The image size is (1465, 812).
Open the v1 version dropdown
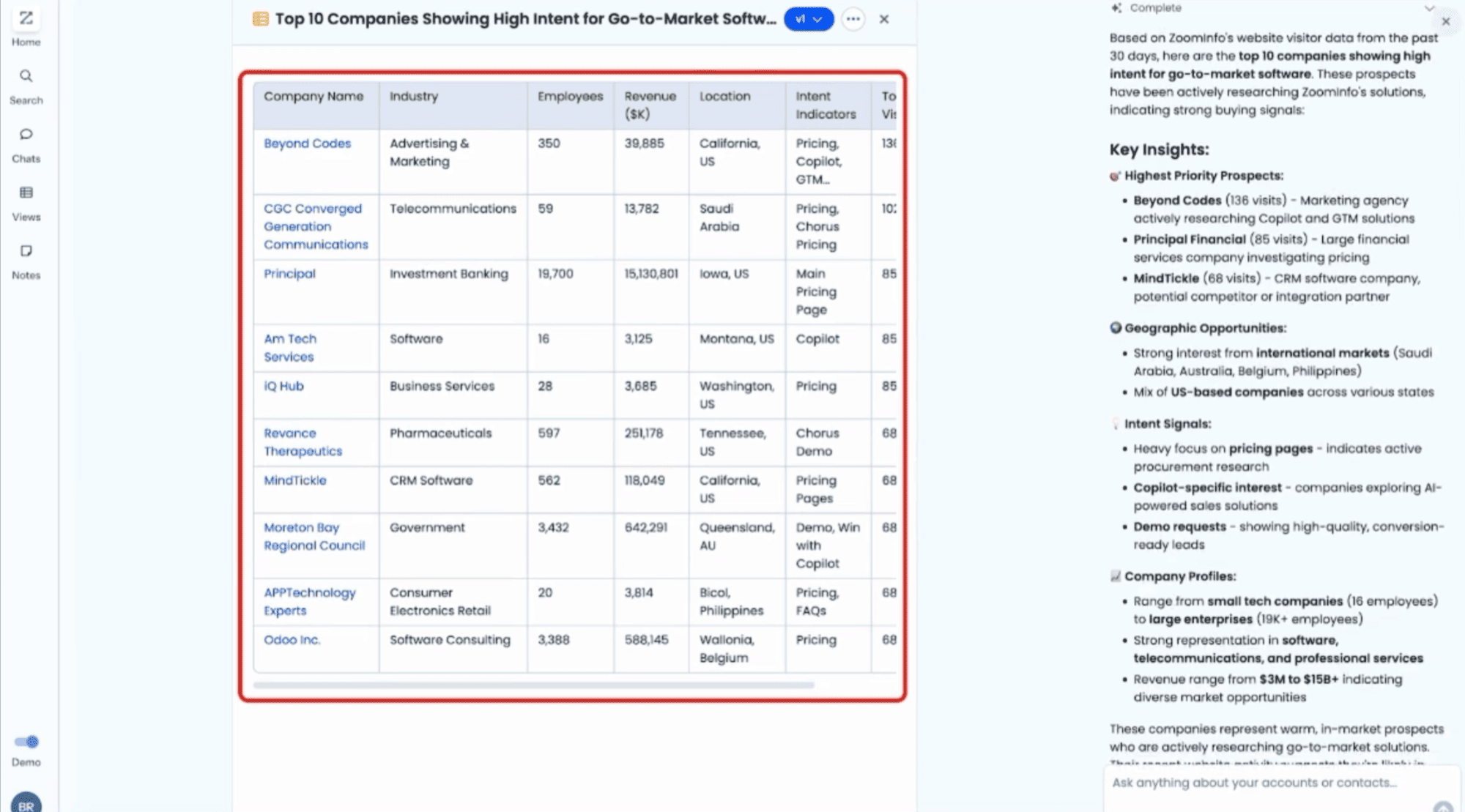tap(809, 19)
